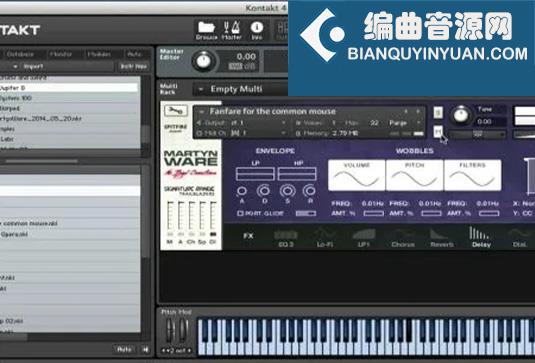Click the mod wheel beside keyboard
535x363 pixels.
click(x=184, y=330)
